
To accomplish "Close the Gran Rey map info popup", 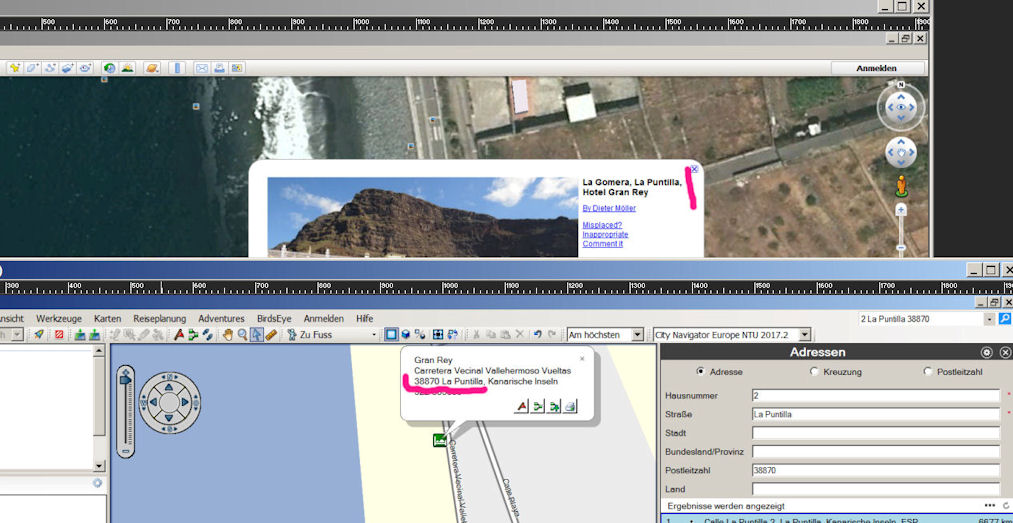I will [x=581, y=358].
